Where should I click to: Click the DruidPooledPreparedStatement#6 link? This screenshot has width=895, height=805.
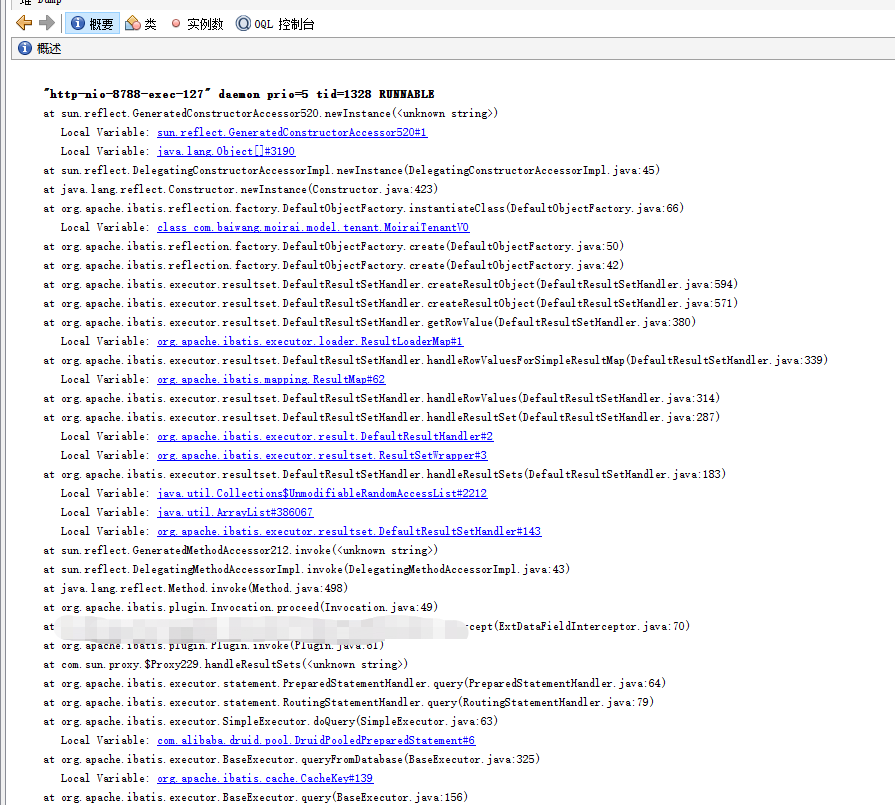click(x=316, y=740)
